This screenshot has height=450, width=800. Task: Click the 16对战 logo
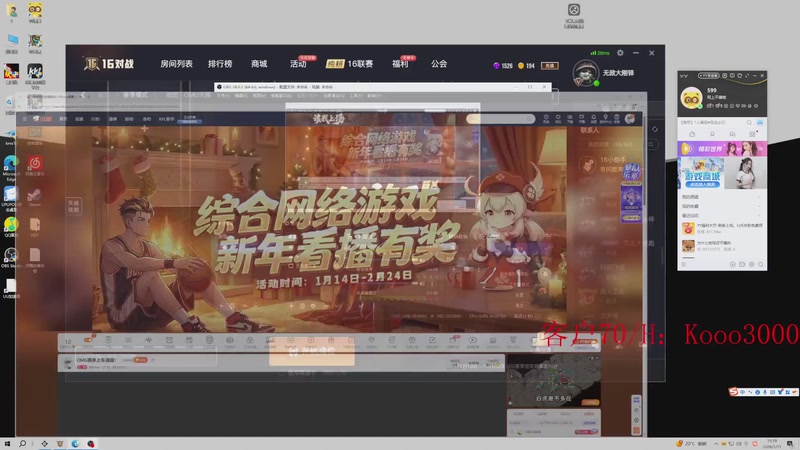pyautogui.click(x=109, y=64)
